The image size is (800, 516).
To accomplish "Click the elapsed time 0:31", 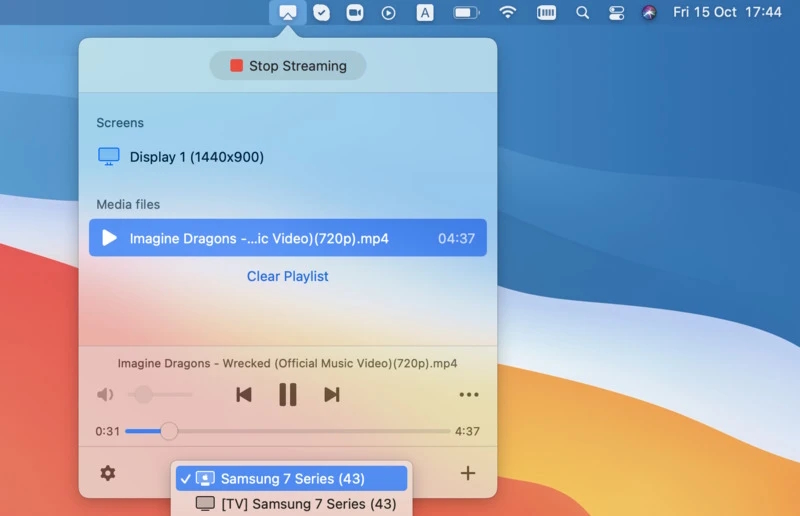I will (108, 431).
